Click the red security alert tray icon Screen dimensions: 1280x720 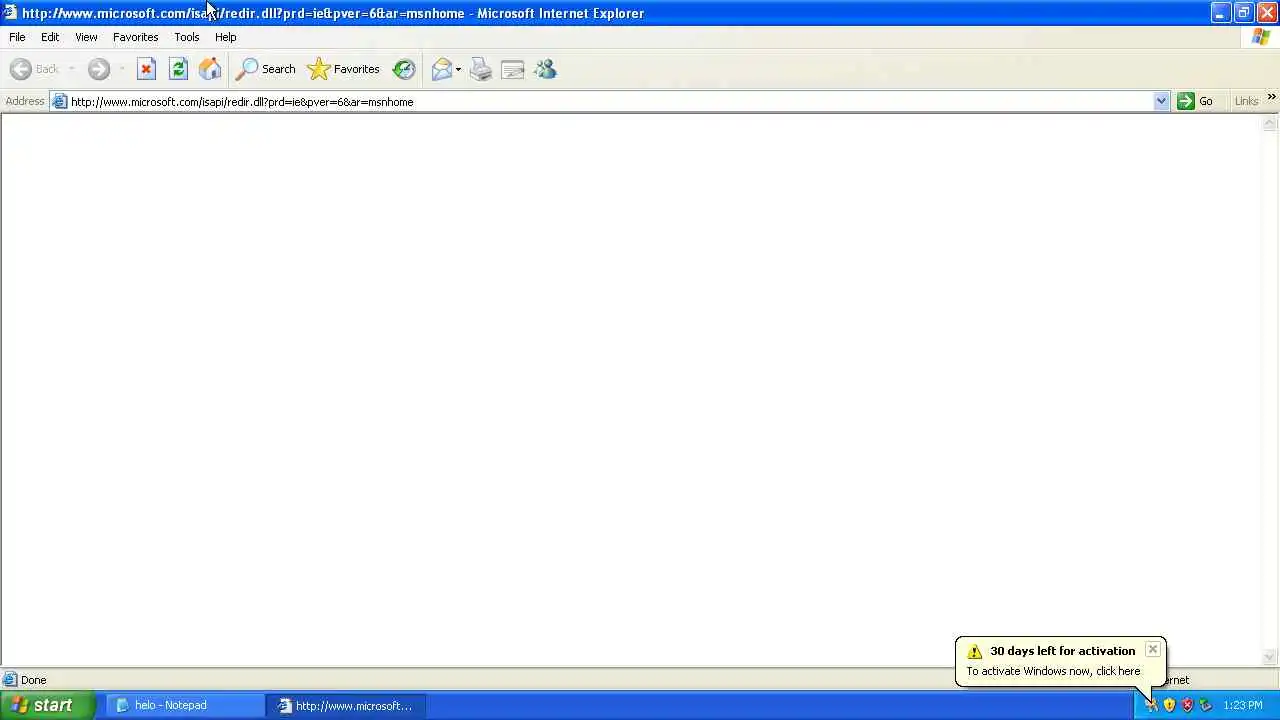[1187, 705]
